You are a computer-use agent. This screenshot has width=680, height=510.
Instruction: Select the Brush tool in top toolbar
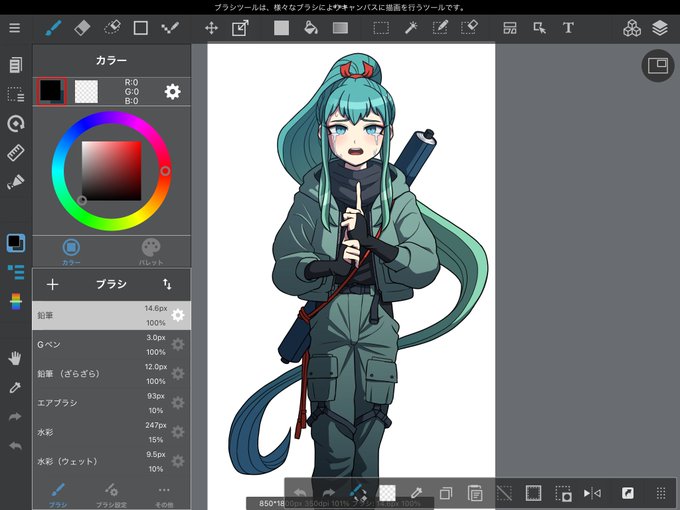53,28
